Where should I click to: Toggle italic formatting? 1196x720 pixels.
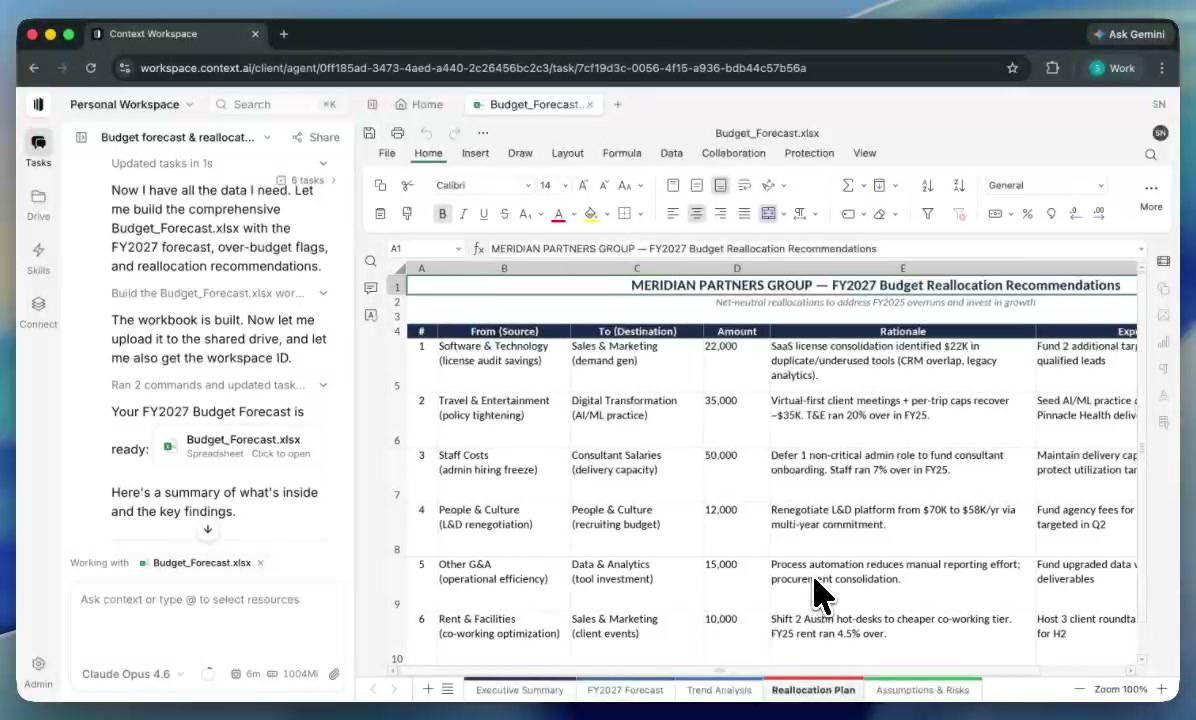click(x=463, y=213)
